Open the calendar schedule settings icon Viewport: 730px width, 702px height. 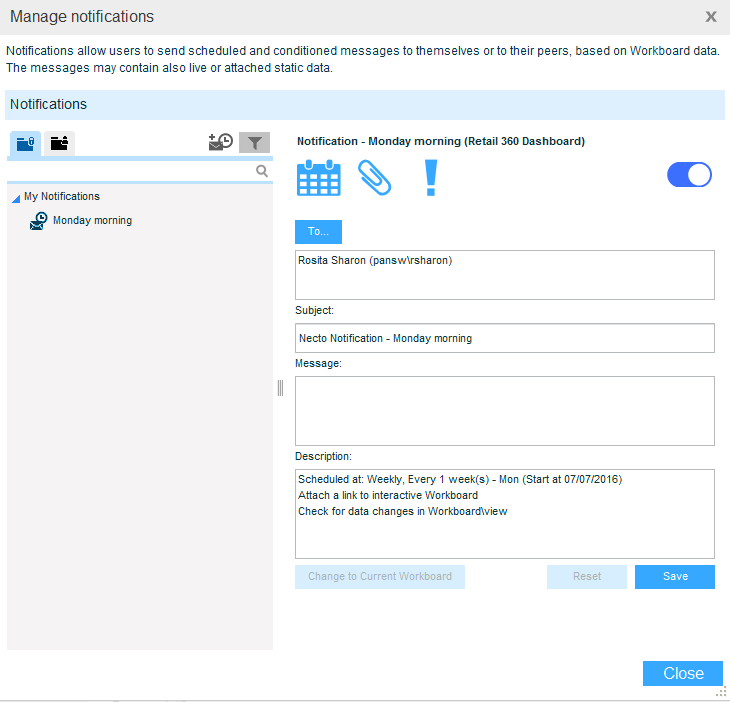click(x=319, y=177)
